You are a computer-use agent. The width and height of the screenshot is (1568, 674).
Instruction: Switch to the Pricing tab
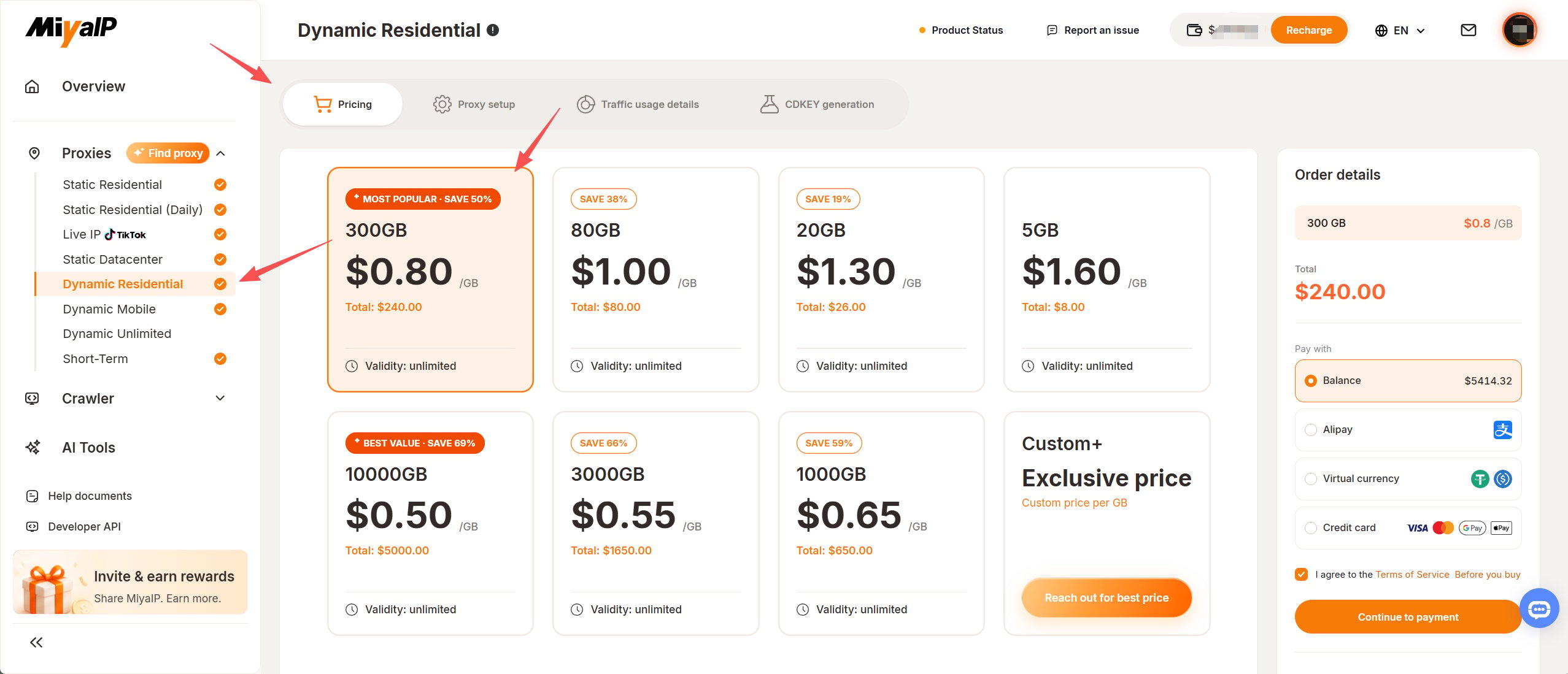[342, 104]
